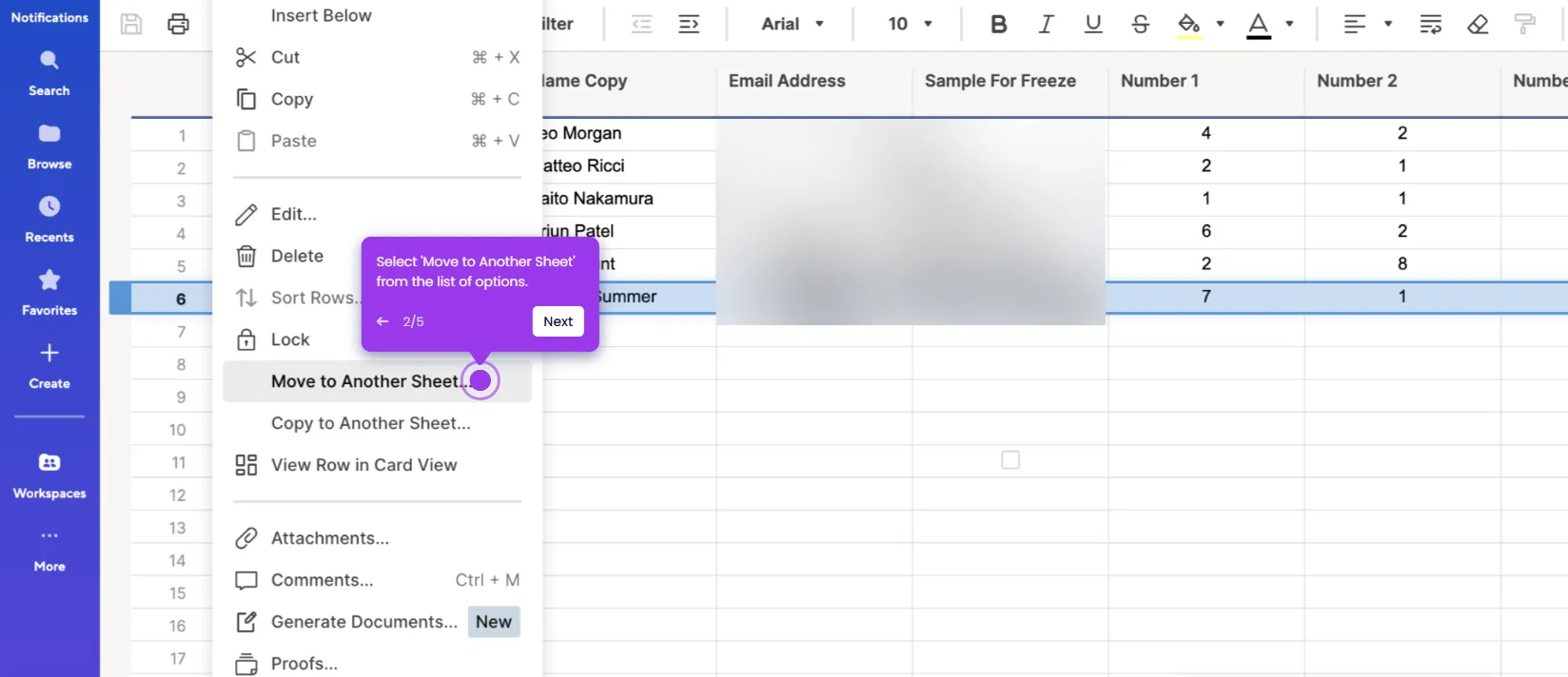This screenshot has width=1568, height=677.
Task: Select Delete from context menu
Action: [x=294, y=256]
